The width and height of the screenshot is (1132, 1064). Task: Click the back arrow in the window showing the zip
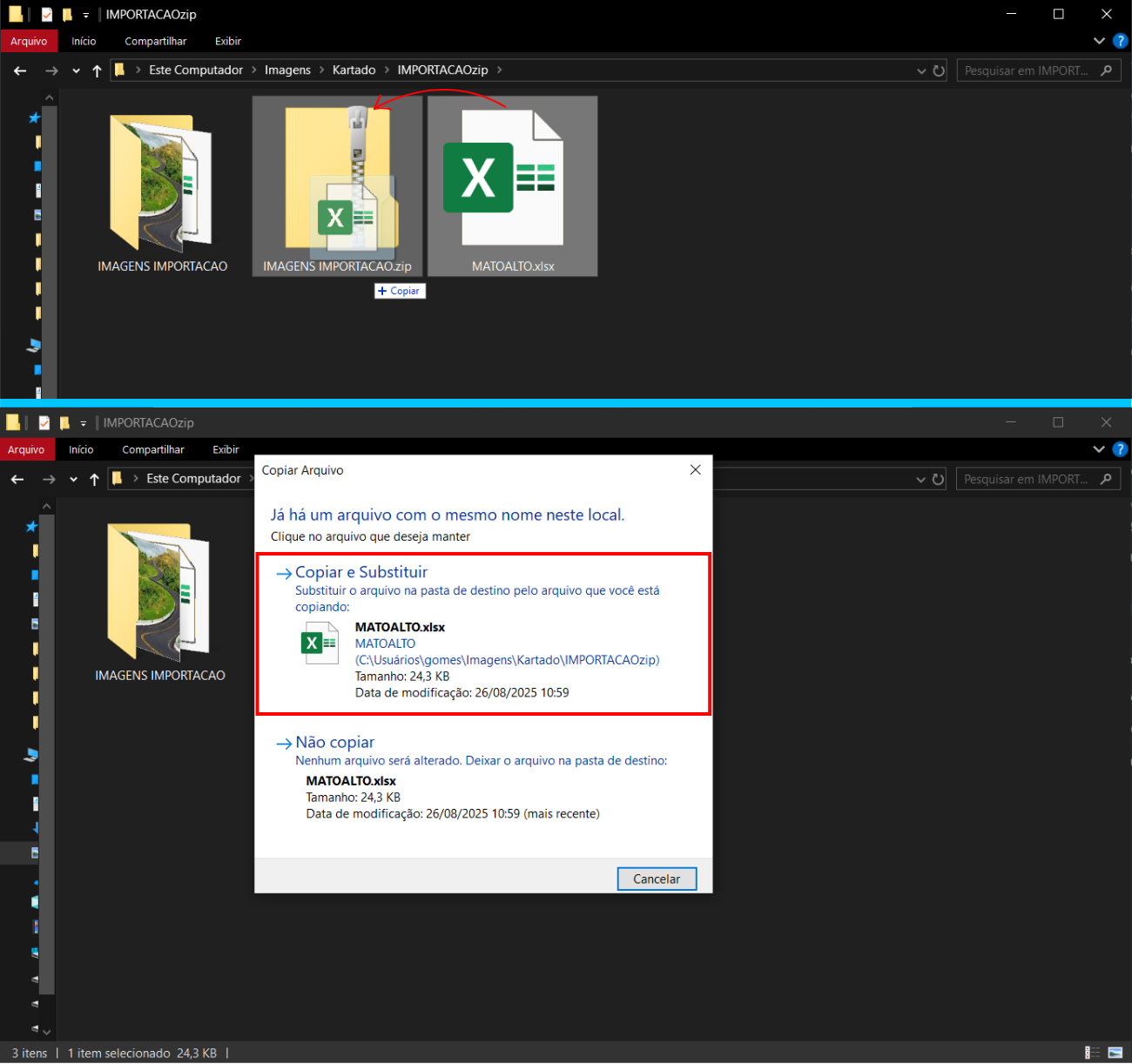(x=20, y=71)
